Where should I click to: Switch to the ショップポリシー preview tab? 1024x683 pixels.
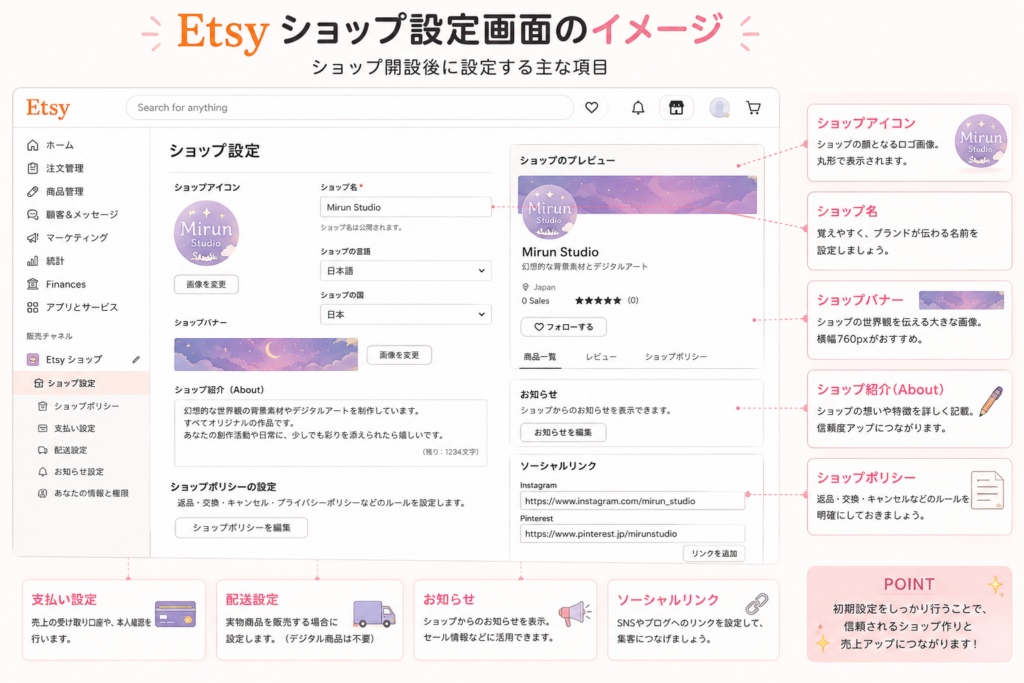676,357
